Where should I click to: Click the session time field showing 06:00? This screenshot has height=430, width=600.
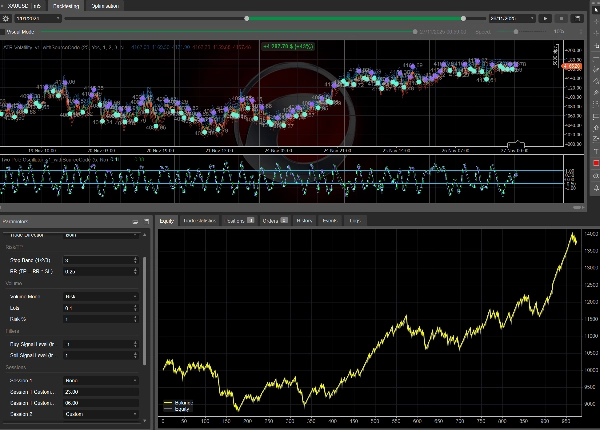point(101,403)
